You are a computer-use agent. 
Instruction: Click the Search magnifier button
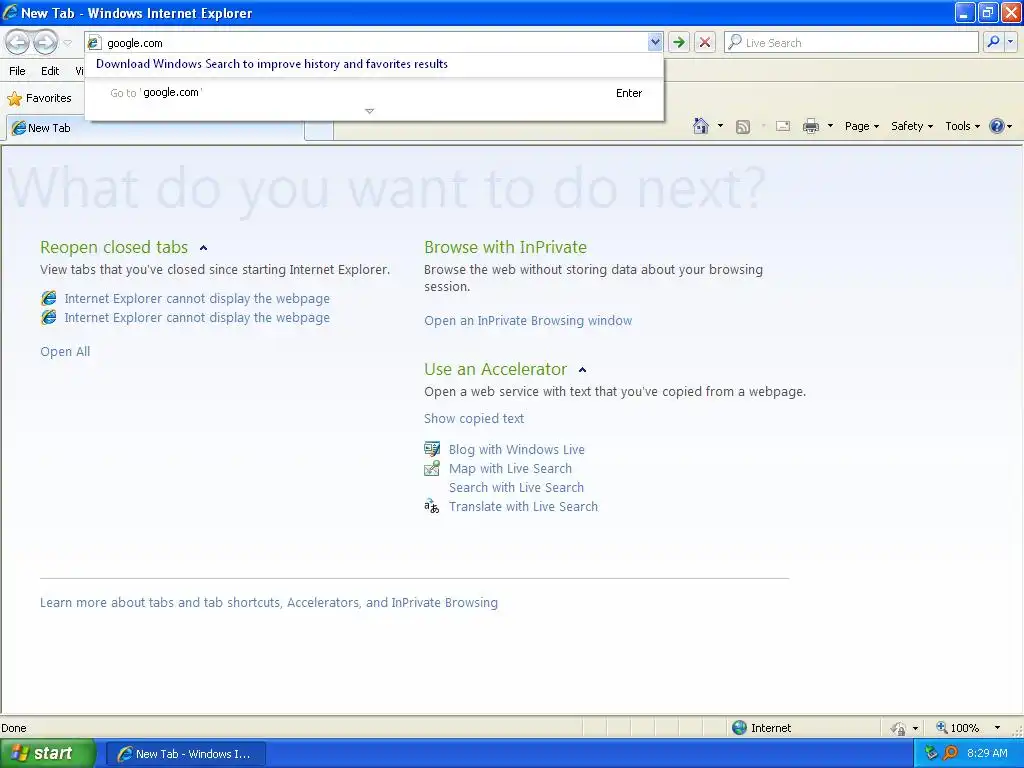993,42
